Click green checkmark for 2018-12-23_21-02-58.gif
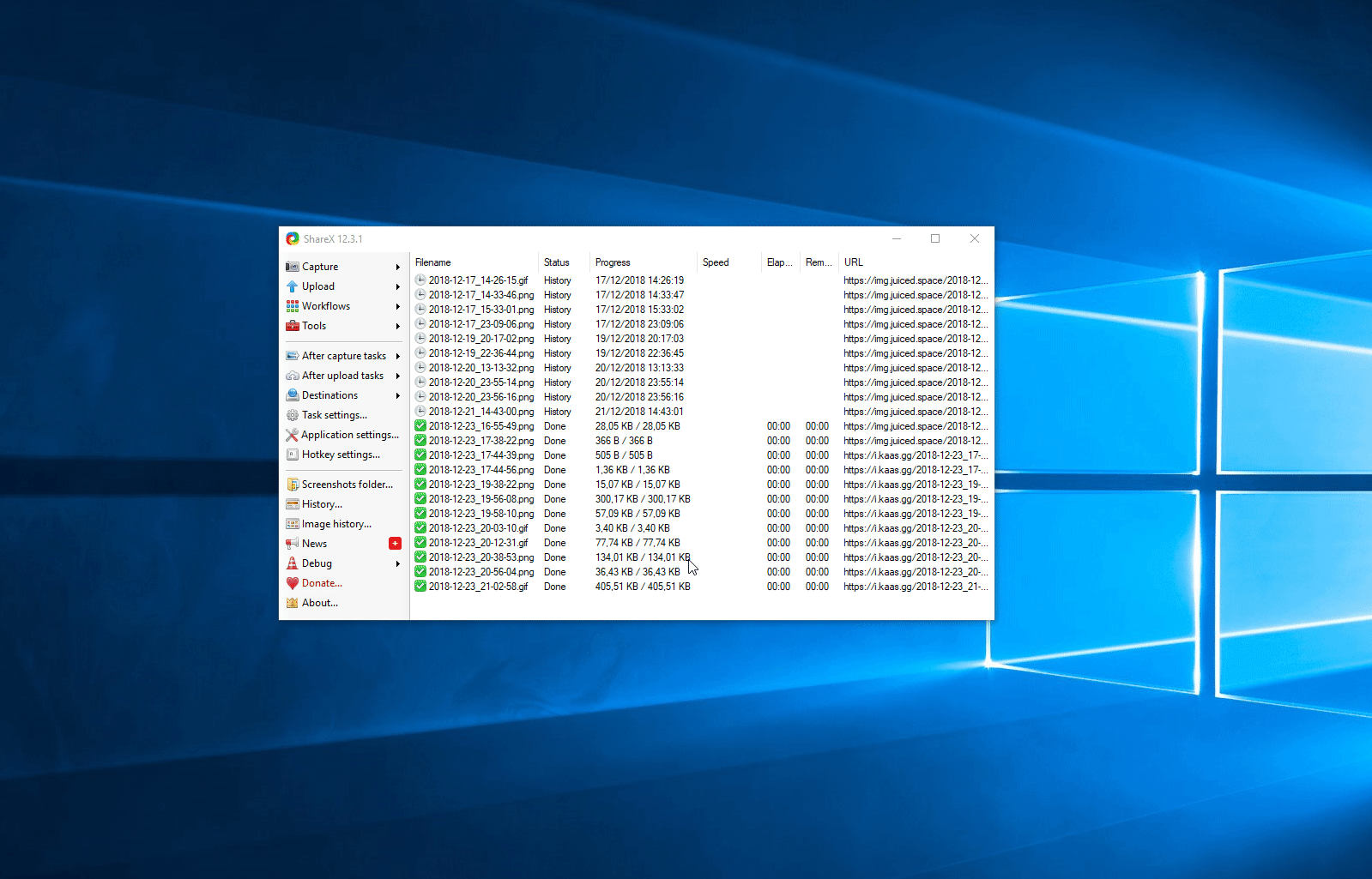This screenshot has height=879, width=1372. (420, 587)
